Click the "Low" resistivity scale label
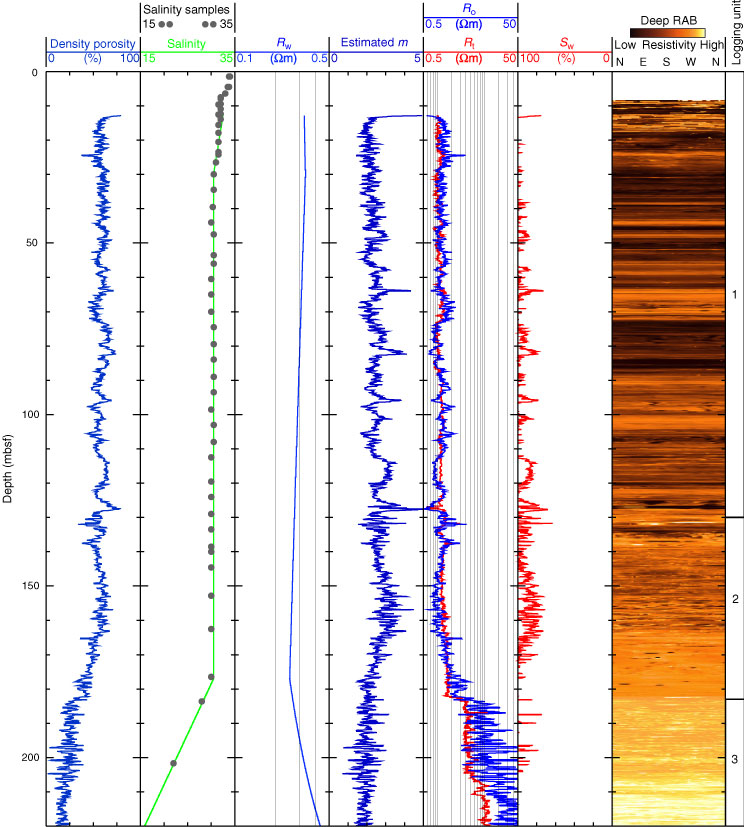 point(625,46)
